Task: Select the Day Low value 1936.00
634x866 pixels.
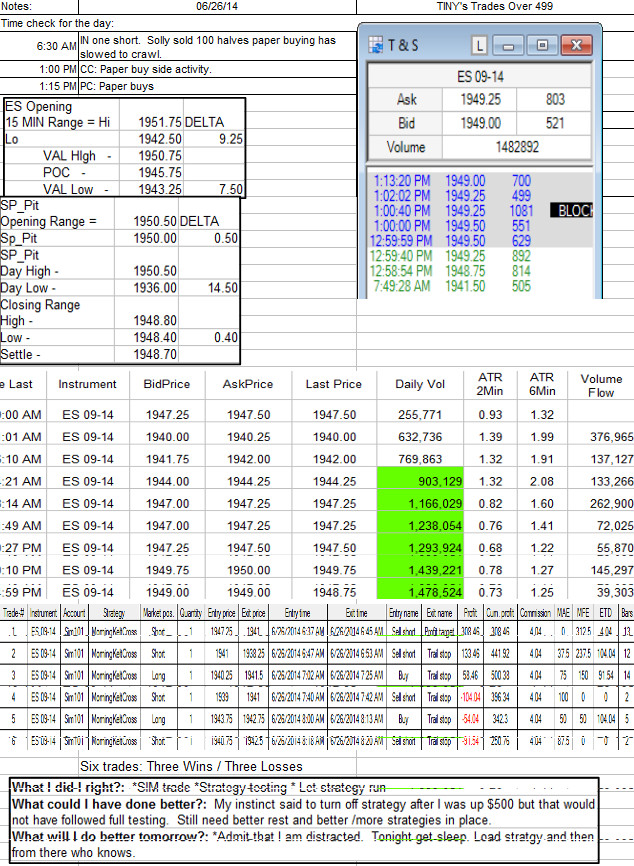Action: pos(155,288)
